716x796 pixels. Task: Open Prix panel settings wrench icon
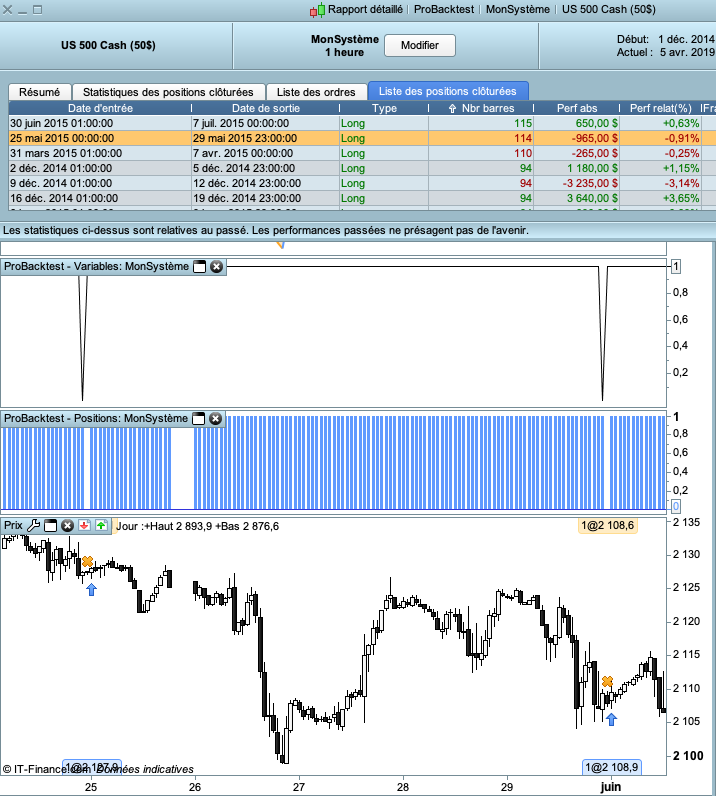34,525
